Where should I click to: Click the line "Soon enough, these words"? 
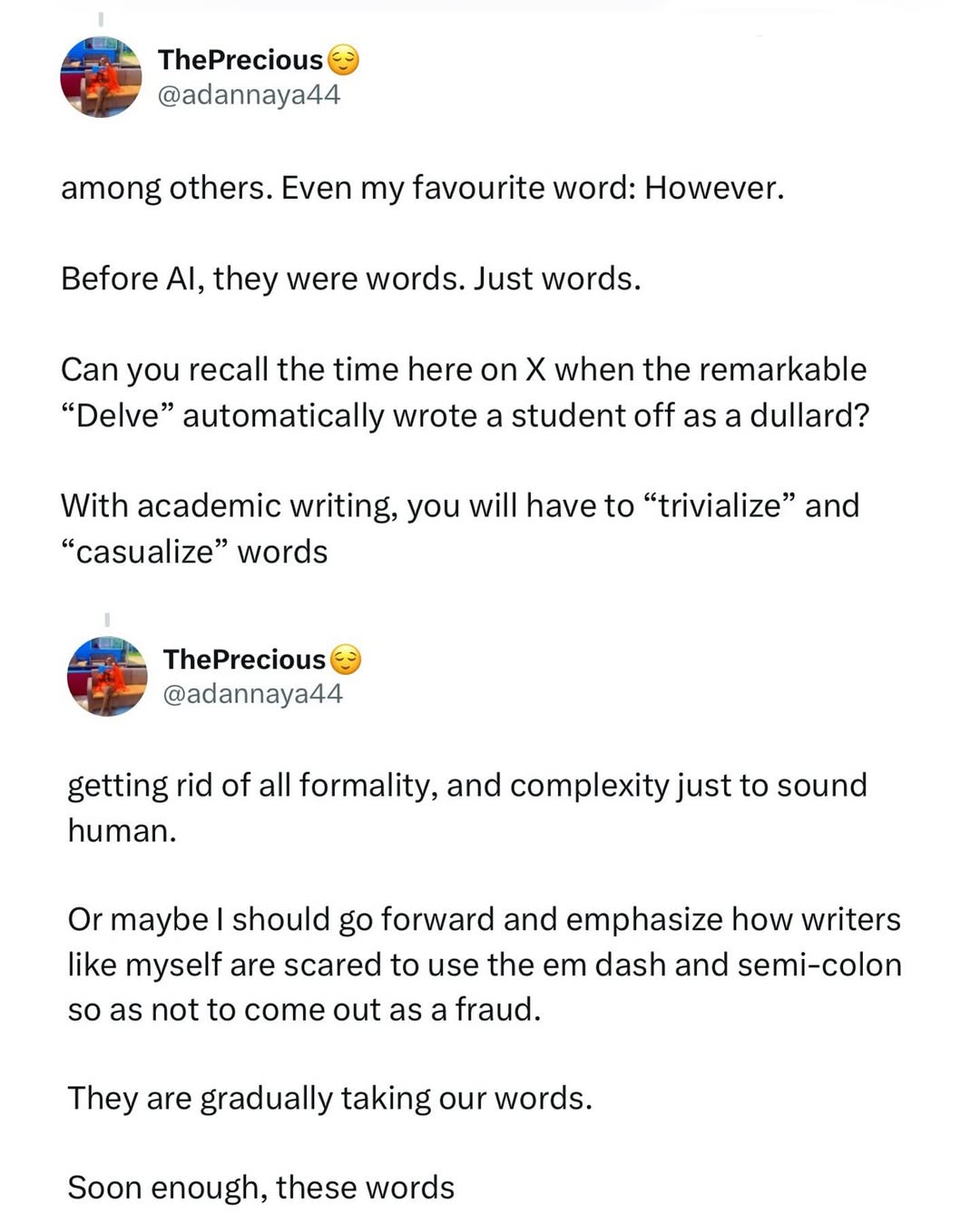[x=261, y=1188]
